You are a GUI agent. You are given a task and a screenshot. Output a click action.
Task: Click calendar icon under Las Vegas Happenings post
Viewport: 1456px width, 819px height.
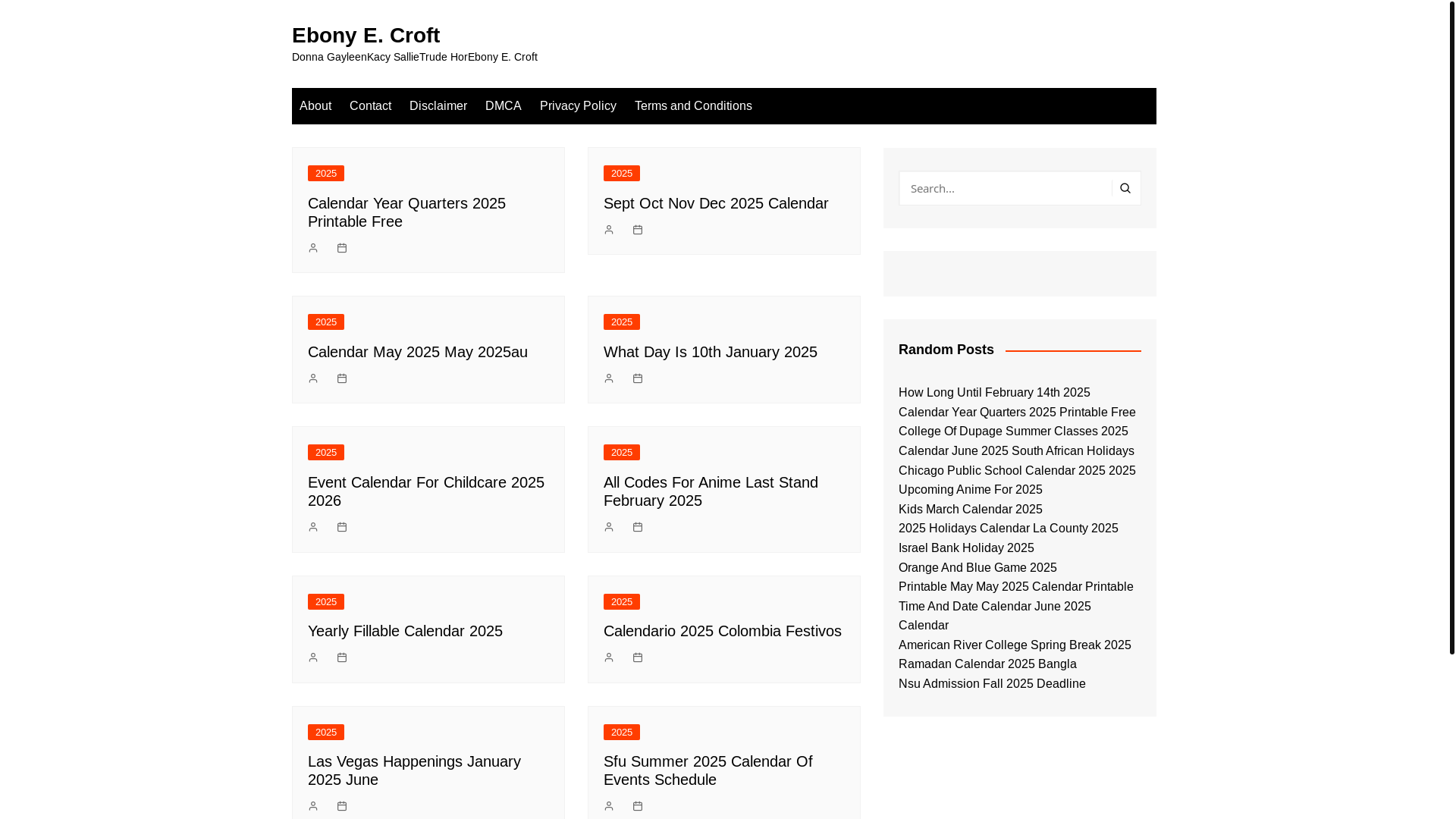tap(342, 806)
